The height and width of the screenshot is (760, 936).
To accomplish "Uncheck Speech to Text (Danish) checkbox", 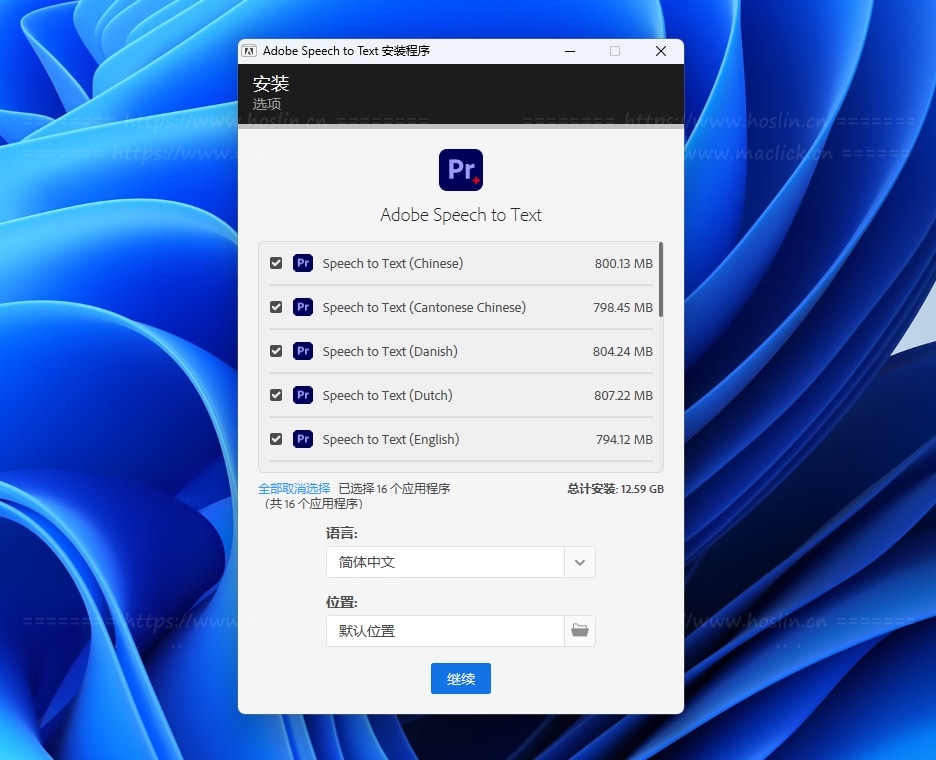I will [276, 351].
